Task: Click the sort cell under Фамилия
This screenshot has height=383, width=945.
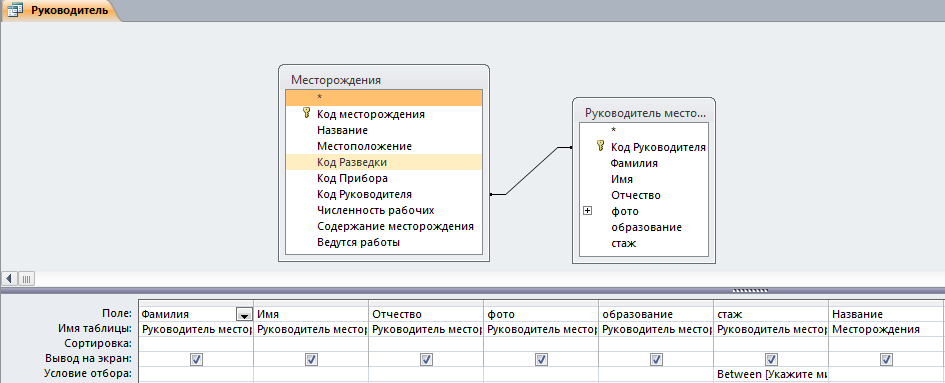Action: pyautogui.click(x=196, y=344)
